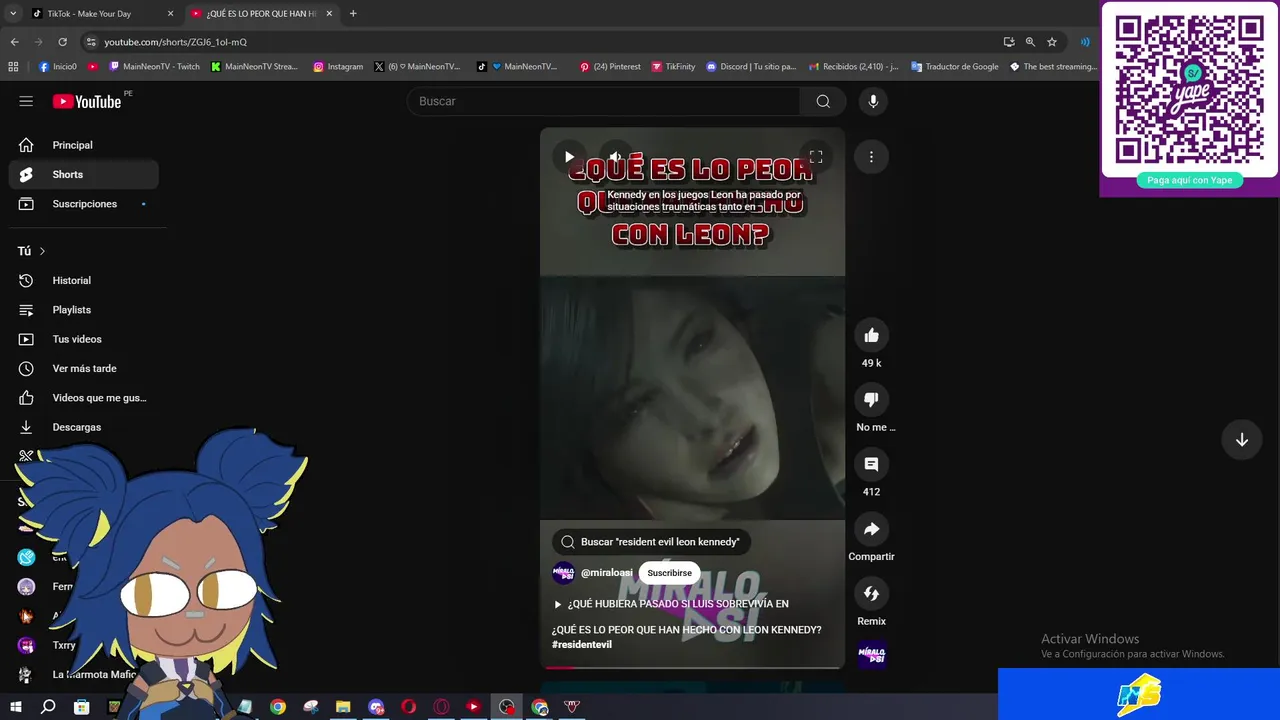Image resolution: width=1280 pixels, height=720 pixels.
Task: Open Descargas in the sidebar
Action: 84,427
